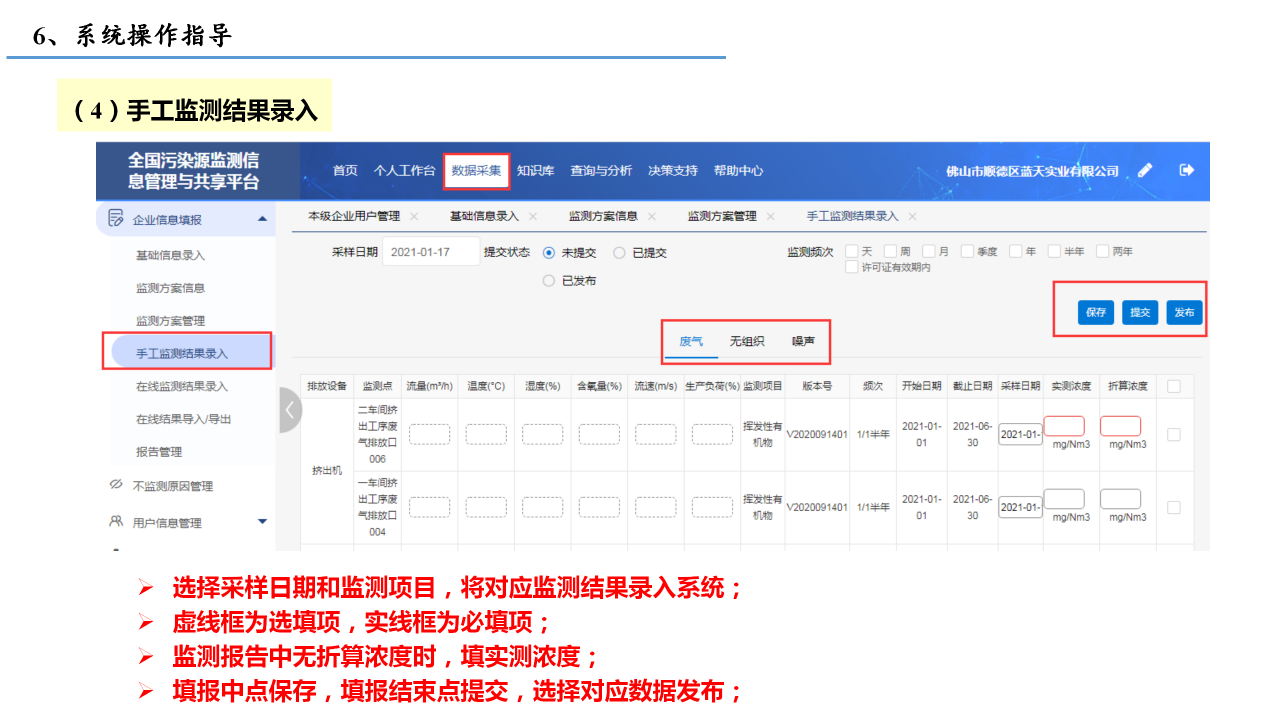Tick the table header select-all checkbox
The image size is (1280, 720).
click(1173, 386)
